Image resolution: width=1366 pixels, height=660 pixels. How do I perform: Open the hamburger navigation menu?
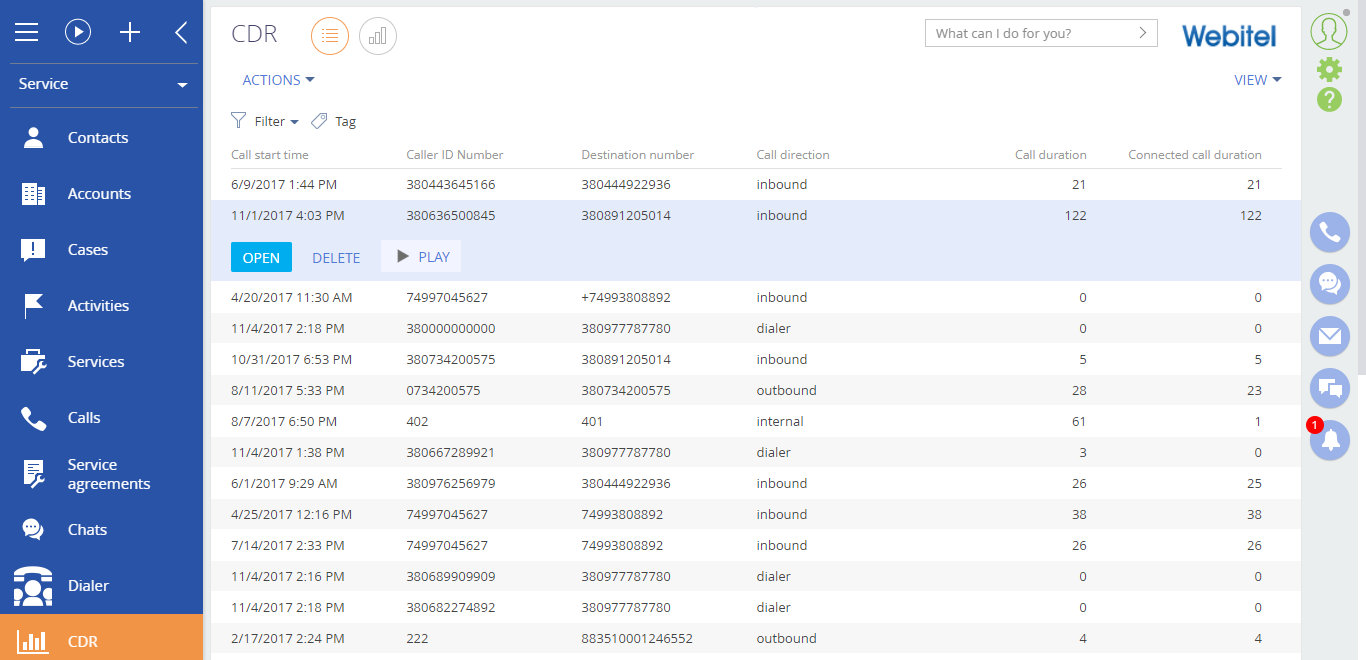click(x=26, y=32)
